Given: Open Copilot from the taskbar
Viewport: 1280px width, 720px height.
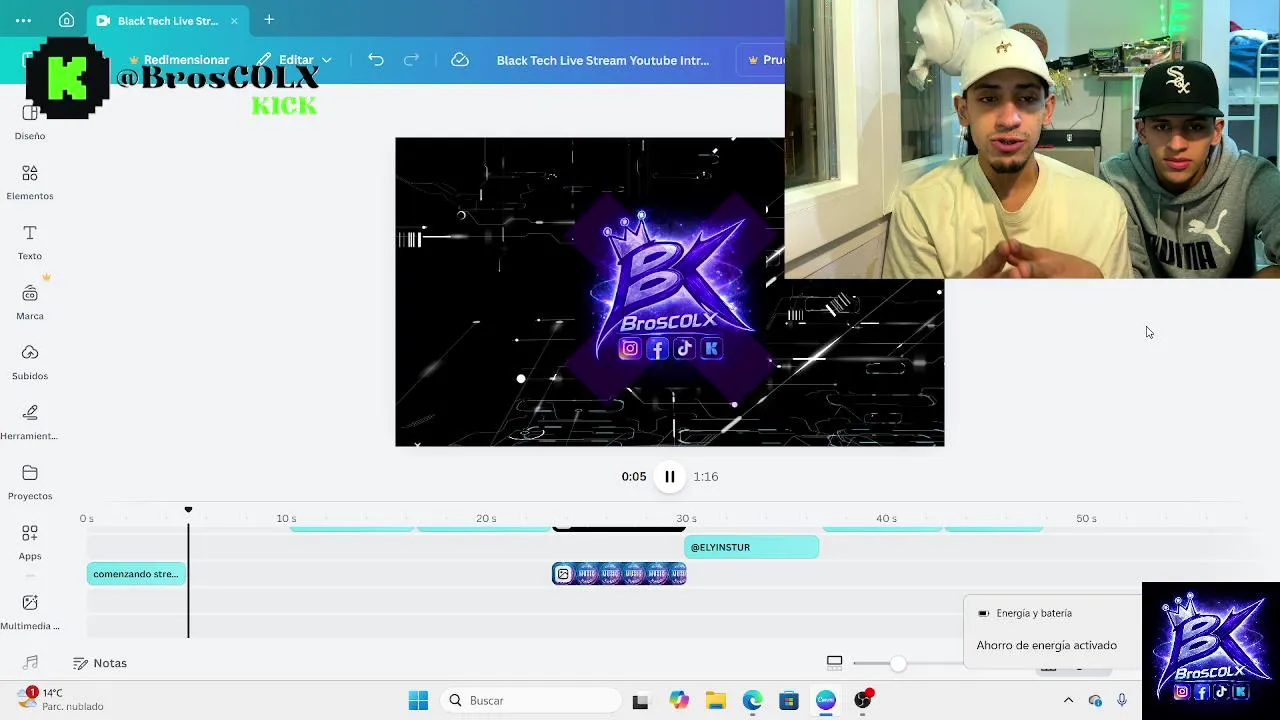Looking at the screenshot, I should (680, 701).
